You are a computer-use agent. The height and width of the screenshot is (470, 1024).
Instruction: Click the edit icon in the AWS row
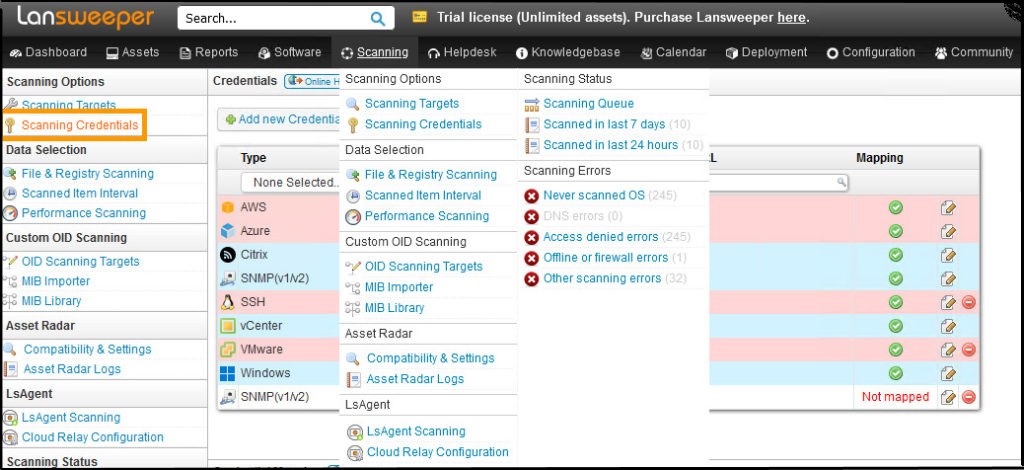click(948, 208)
